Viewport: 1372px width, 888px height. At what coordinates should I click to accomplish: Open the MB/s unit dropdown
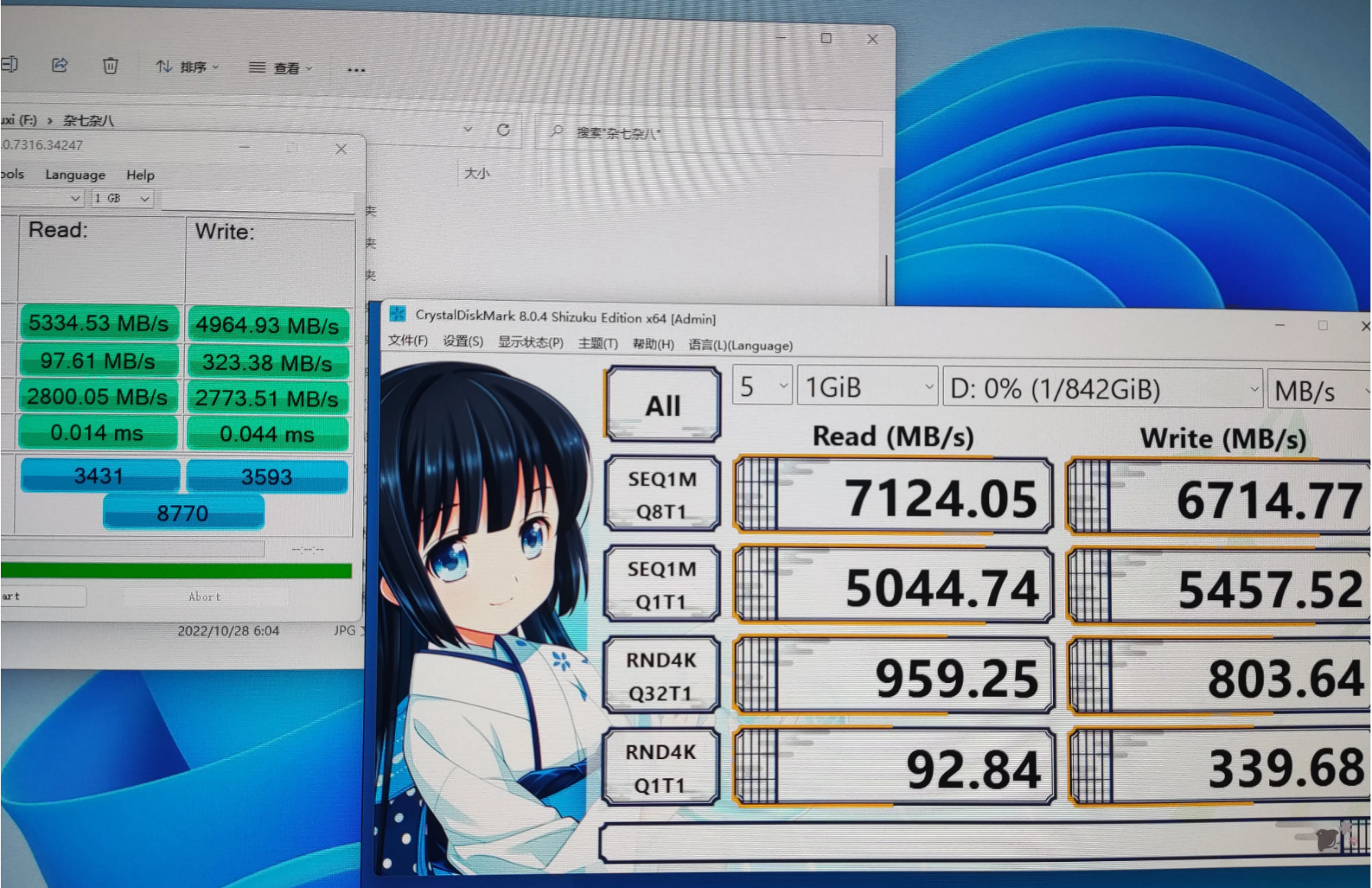click(1318, 391)
